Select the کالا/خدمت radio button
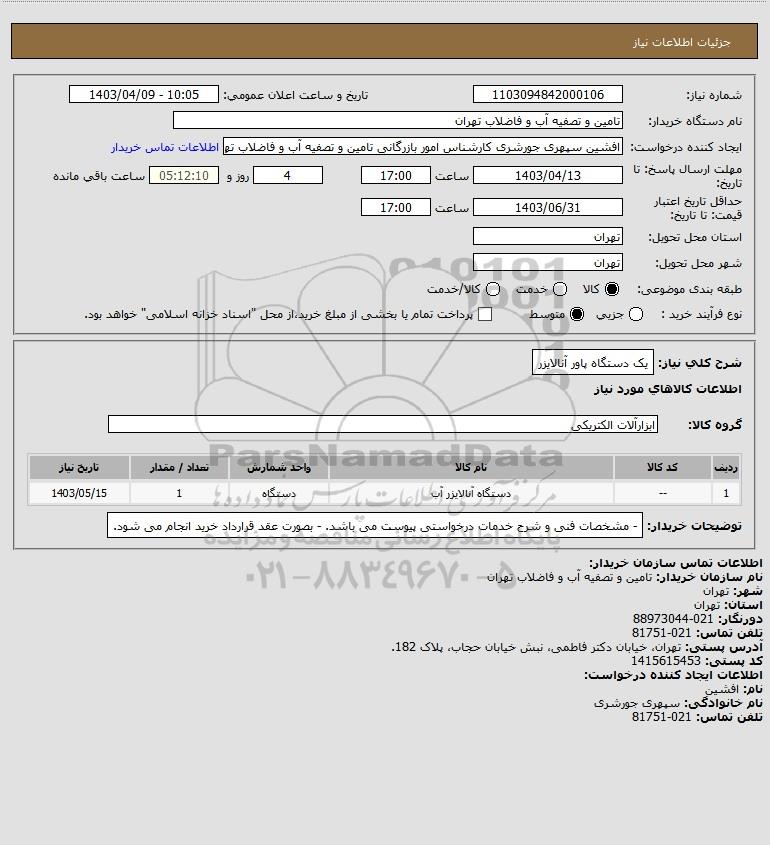This screenshot has width=770, height=845. pos(492,289)
